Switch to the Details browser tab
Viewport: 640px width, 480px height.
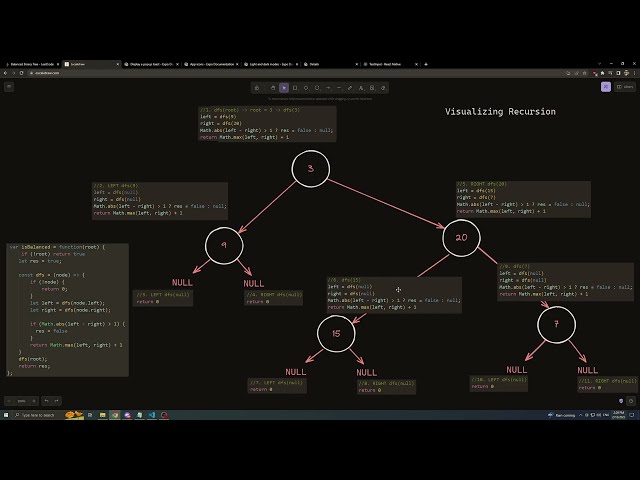pos(331,64)
